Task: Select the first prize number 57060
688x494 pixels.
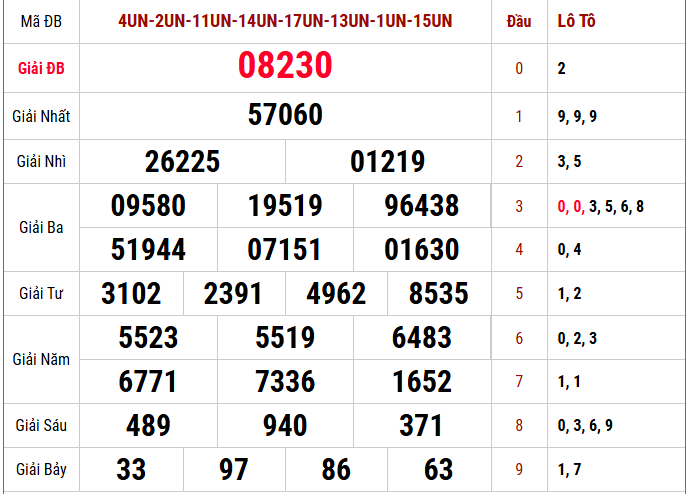Action: pos(285,115)
